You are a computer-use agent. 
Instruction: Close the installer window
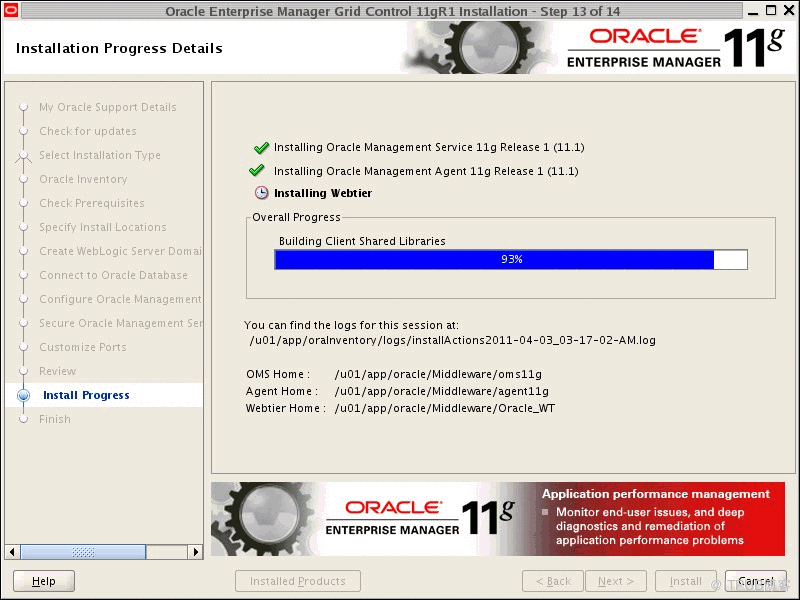click(788, 10)
